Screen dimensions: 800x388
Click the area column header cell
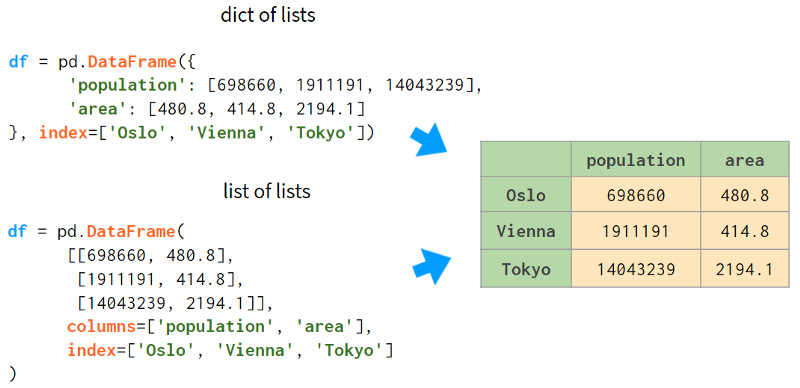745,160
